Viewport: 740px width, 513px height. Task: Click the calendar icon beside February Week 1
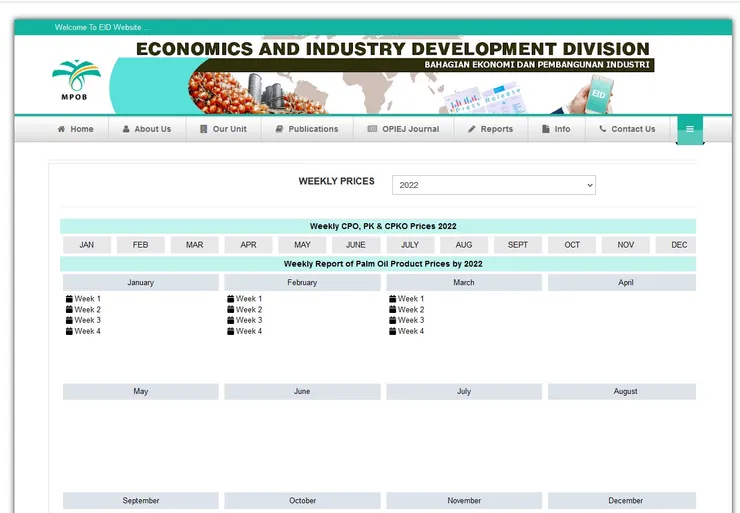(231, 299)
